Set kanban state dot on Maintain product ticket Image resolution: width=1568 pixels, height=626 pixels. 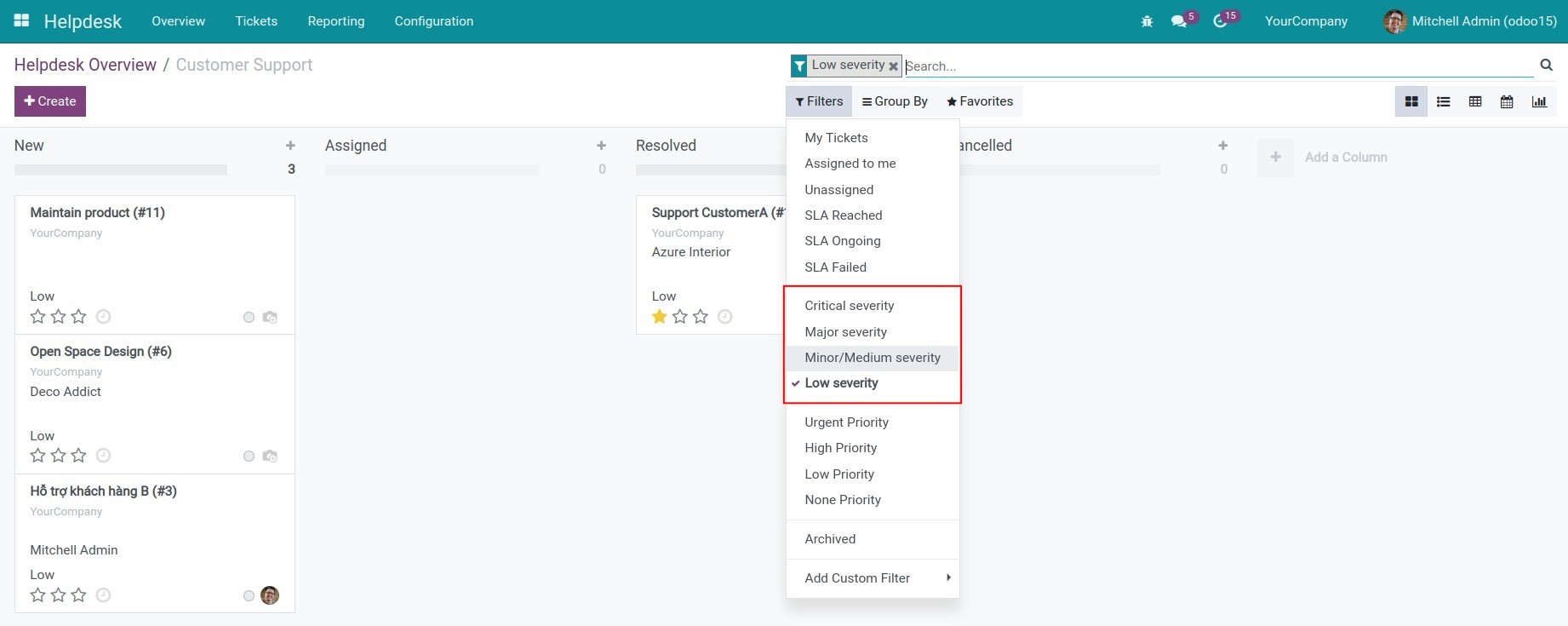pos(249,317)
